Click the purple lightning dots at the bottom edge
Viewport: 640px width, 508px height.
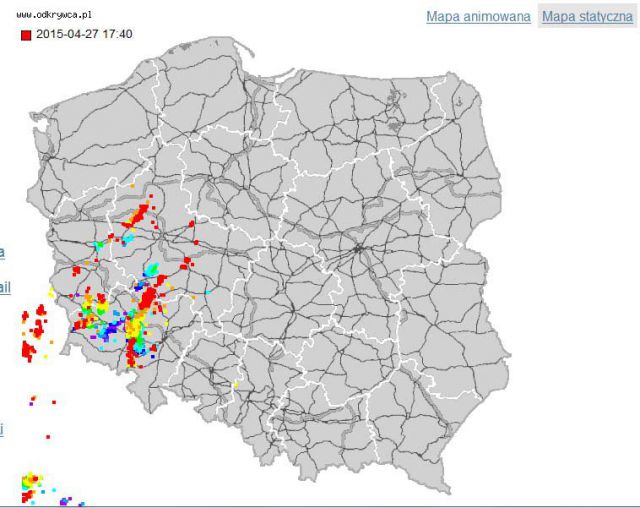point(66,499)
